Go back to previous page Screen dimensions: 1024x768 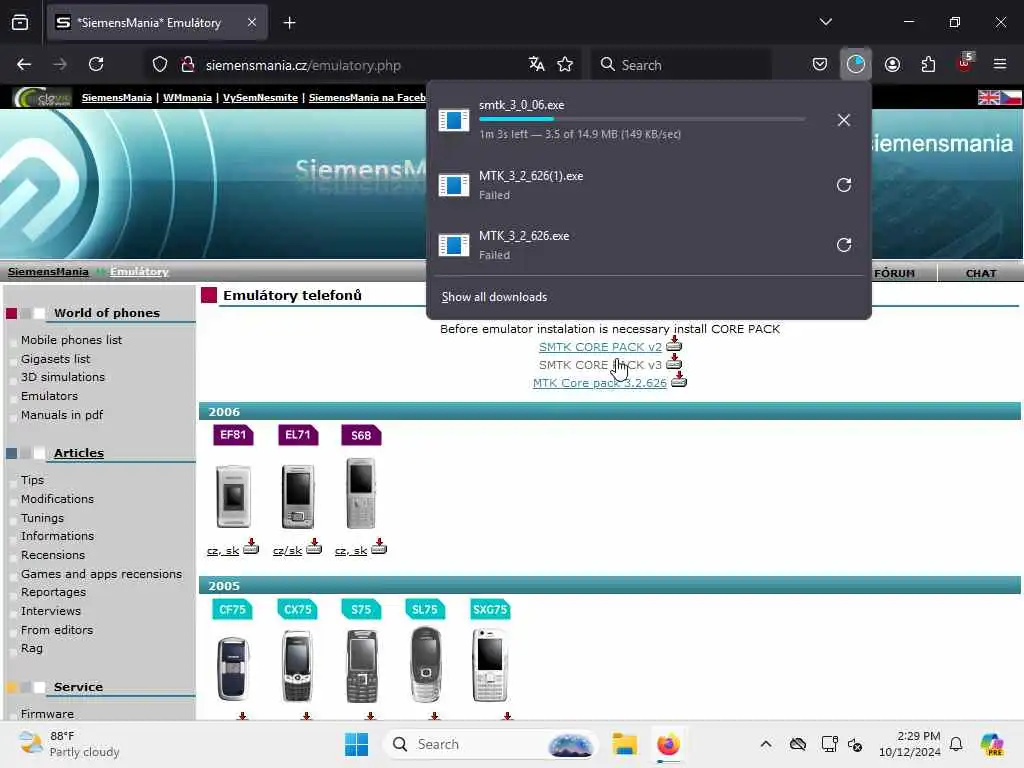click(x=24, y=64)
